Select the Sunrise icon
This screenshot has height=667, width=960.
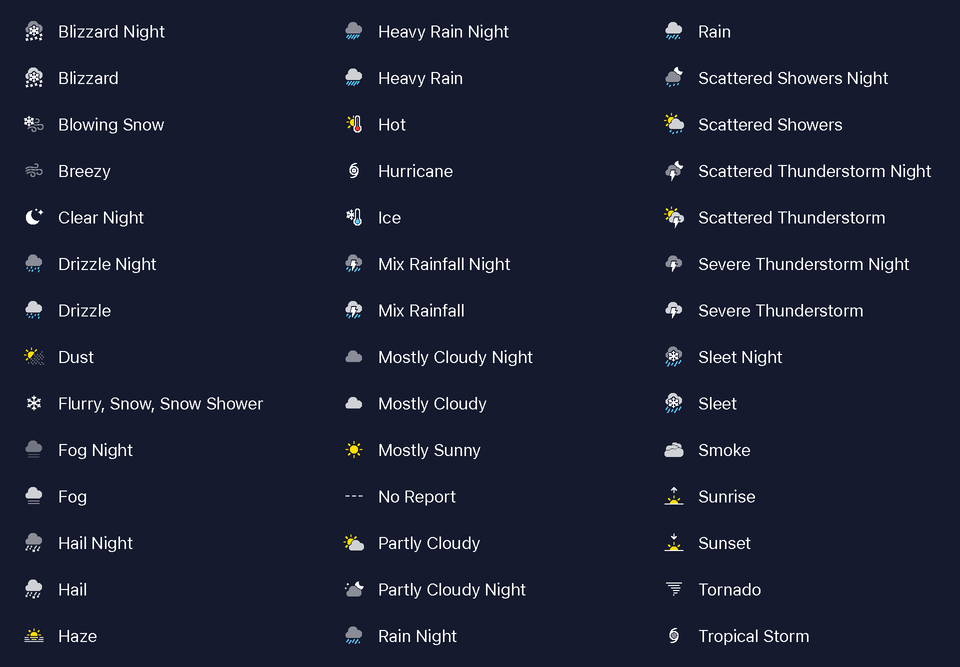coord(674,496)
